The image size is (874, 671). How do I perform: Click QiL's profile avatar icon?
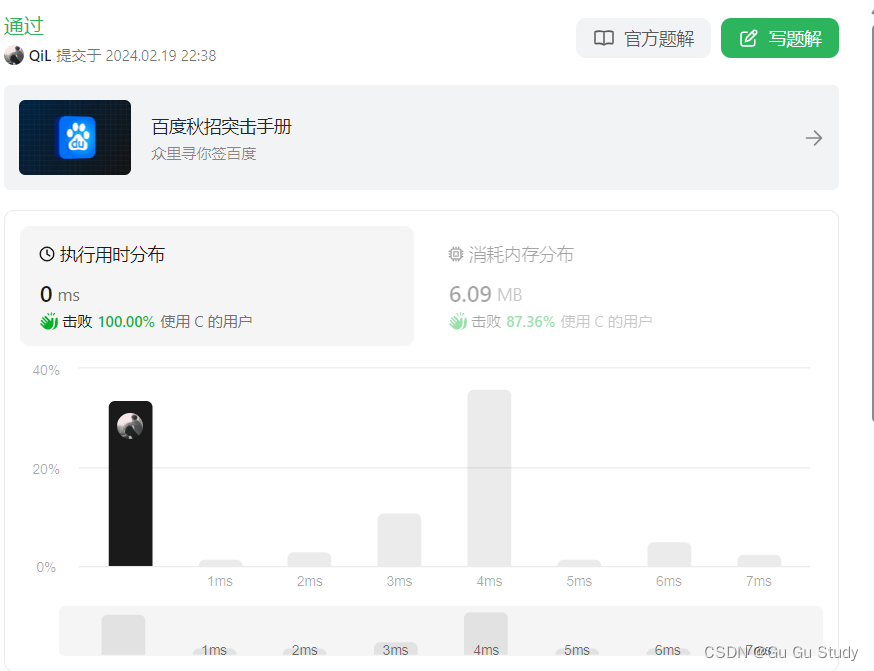(14, 57)
